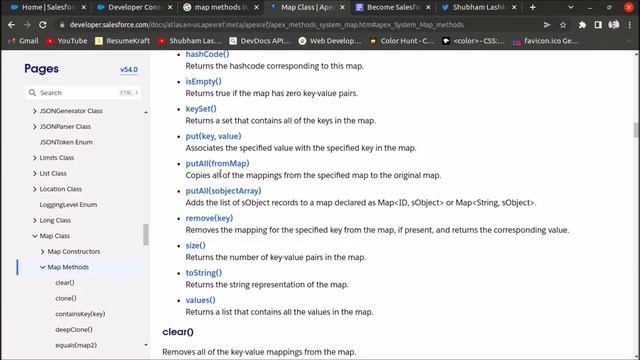Open the tab search dropdown arrow

point(571,7)
